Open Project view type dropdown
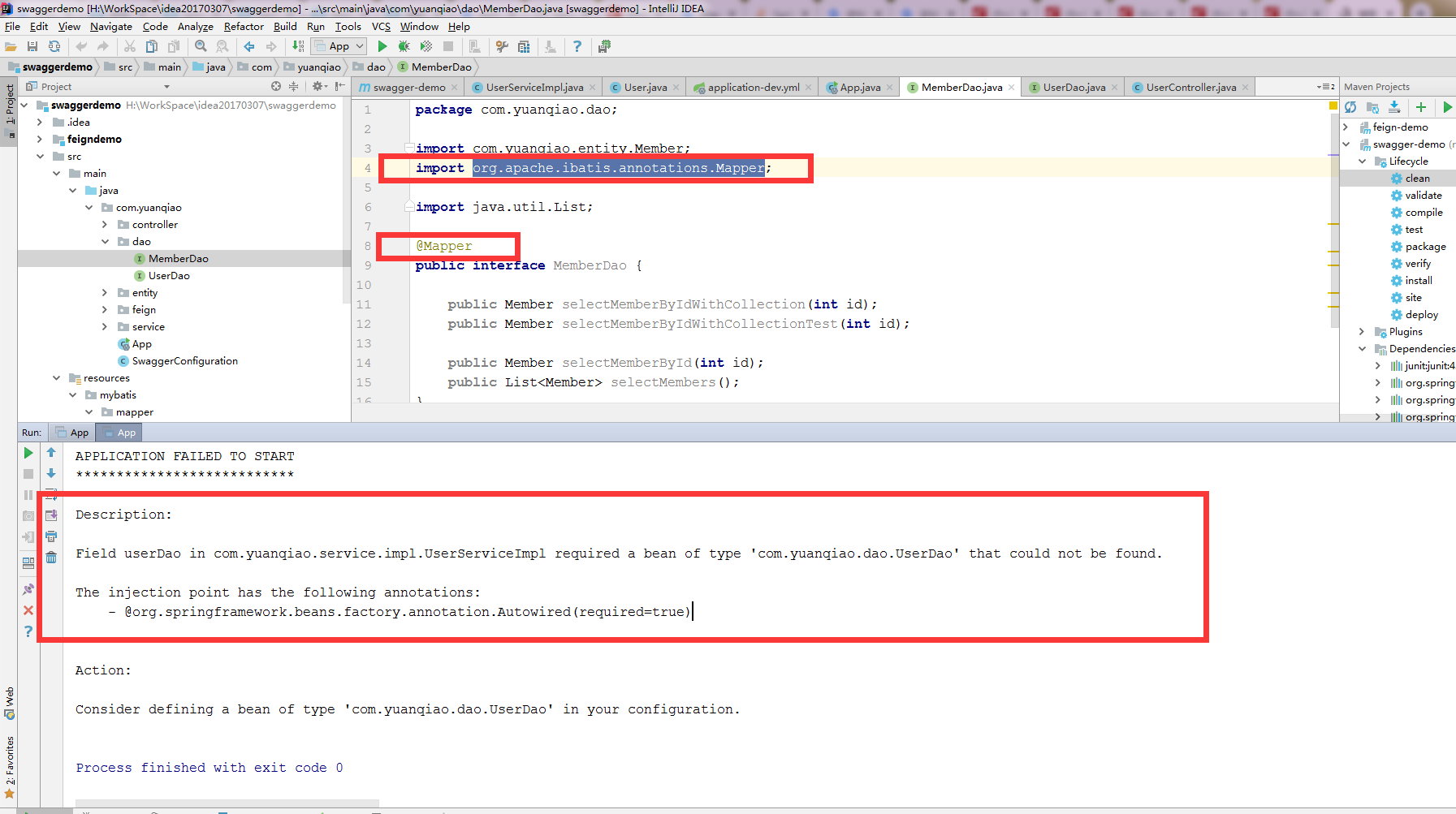Image resolution: width=1456 pixels, height=814 pixels. pyautogui.click(x=166, y=87)
